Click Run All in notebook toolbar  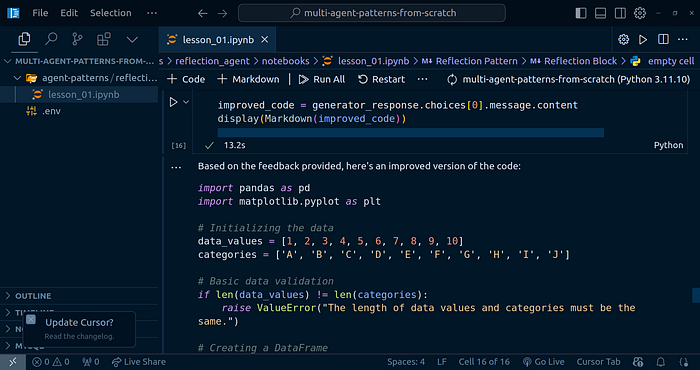(x=322, y=79)
